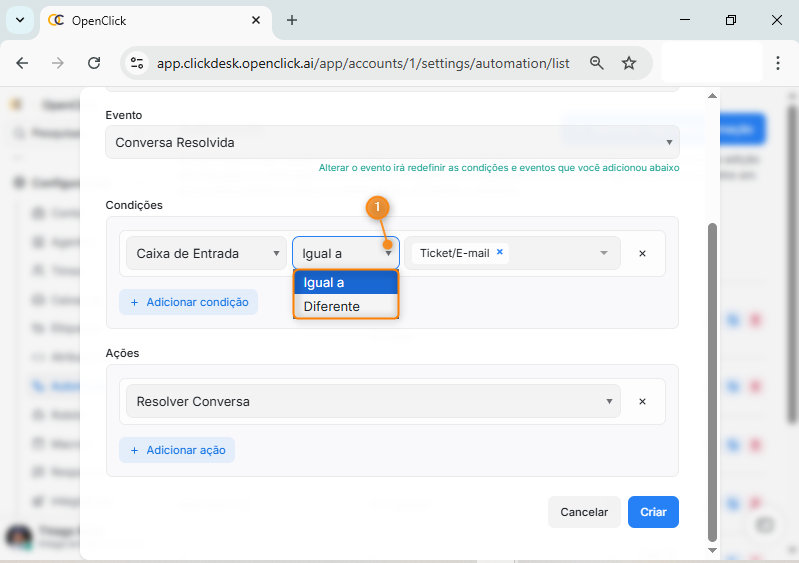
Task: Open the Caixa de Entrada attribute dropdown
Action: [x=206, y=254]
